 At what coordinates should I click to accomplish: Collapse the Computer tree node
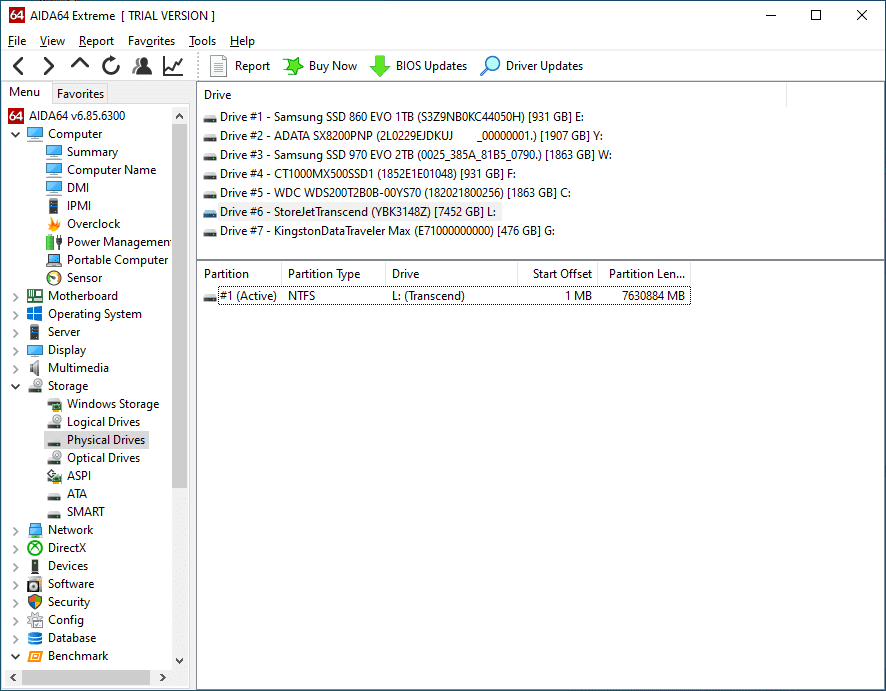[x=16, y=134]
